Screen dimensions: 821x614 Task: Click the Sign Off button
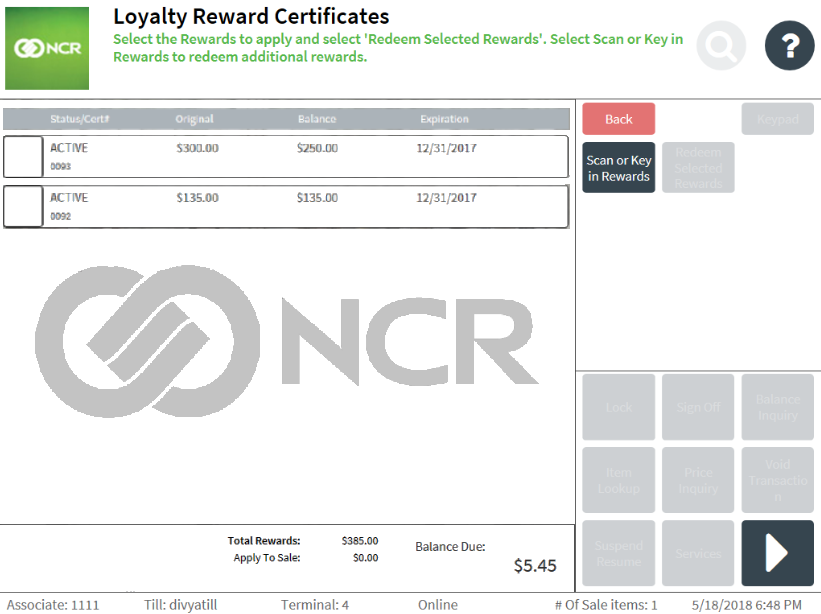coord(698,407)
